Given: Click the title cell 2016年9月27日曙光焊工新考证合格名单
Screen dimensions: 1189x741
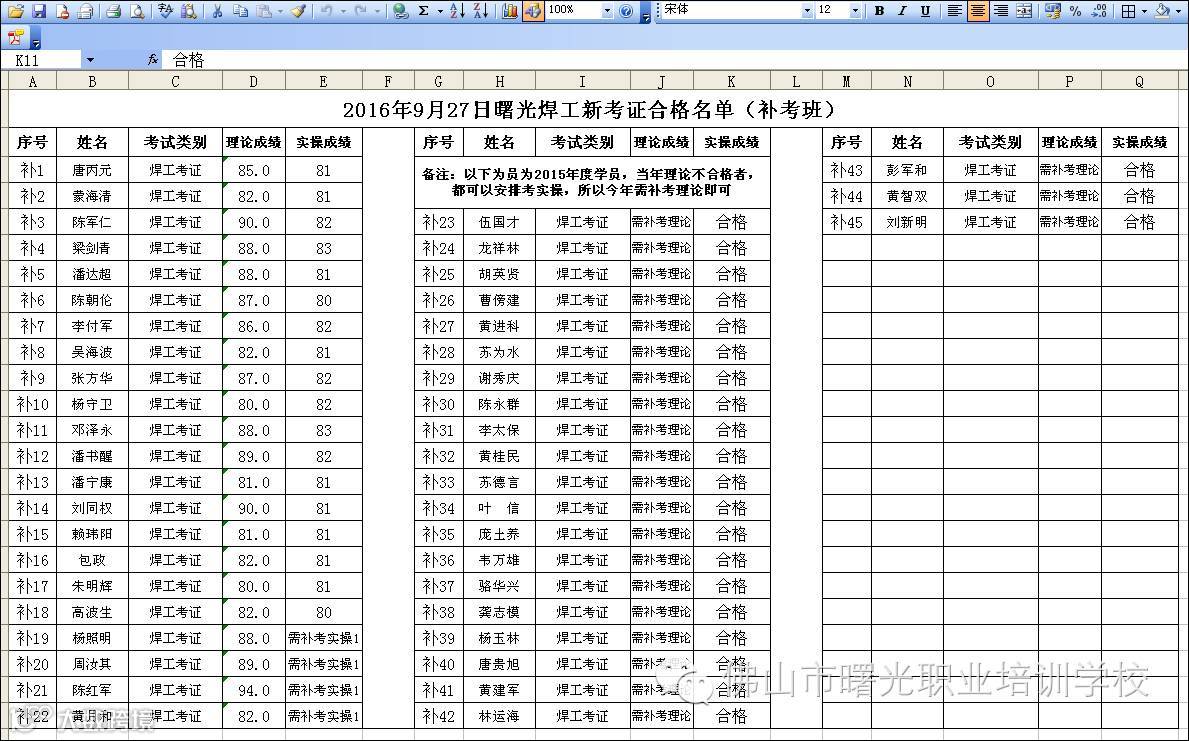Looking at the screenshot, I should pos(593,110).
